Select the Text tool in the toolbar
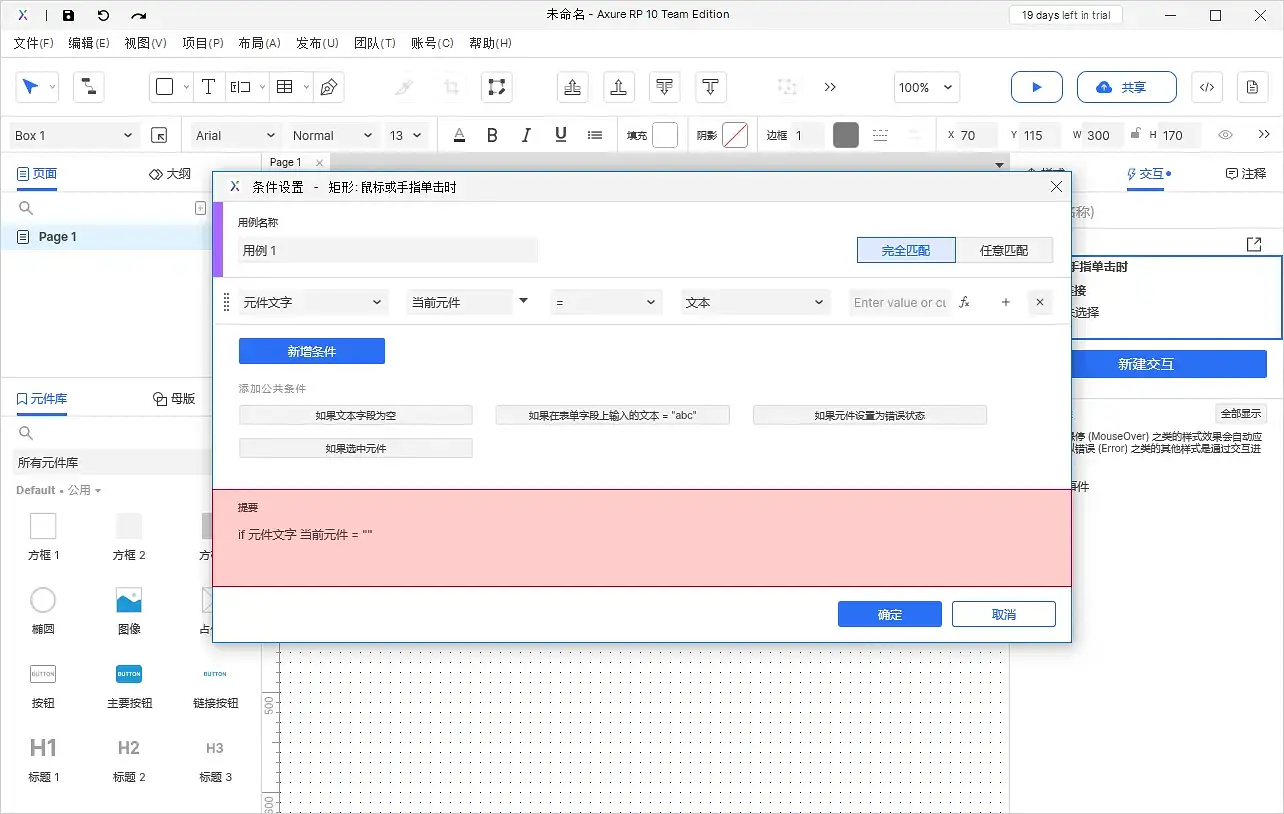The width and height of the screenshot is (1284, 814). click(x=208, y=87)
